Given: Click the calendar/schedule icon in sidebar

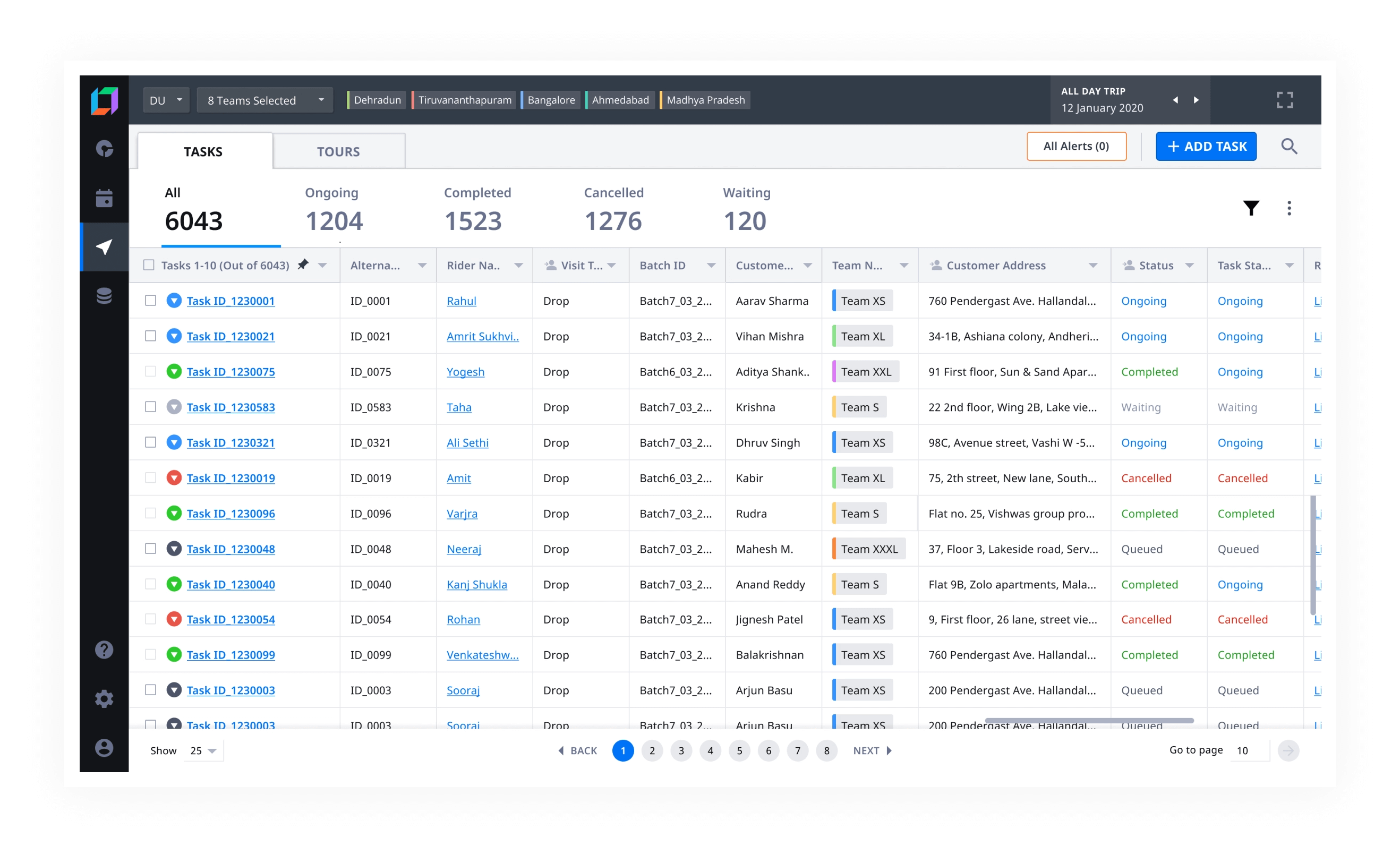Looking at the screenshot, I should [106, 197].
